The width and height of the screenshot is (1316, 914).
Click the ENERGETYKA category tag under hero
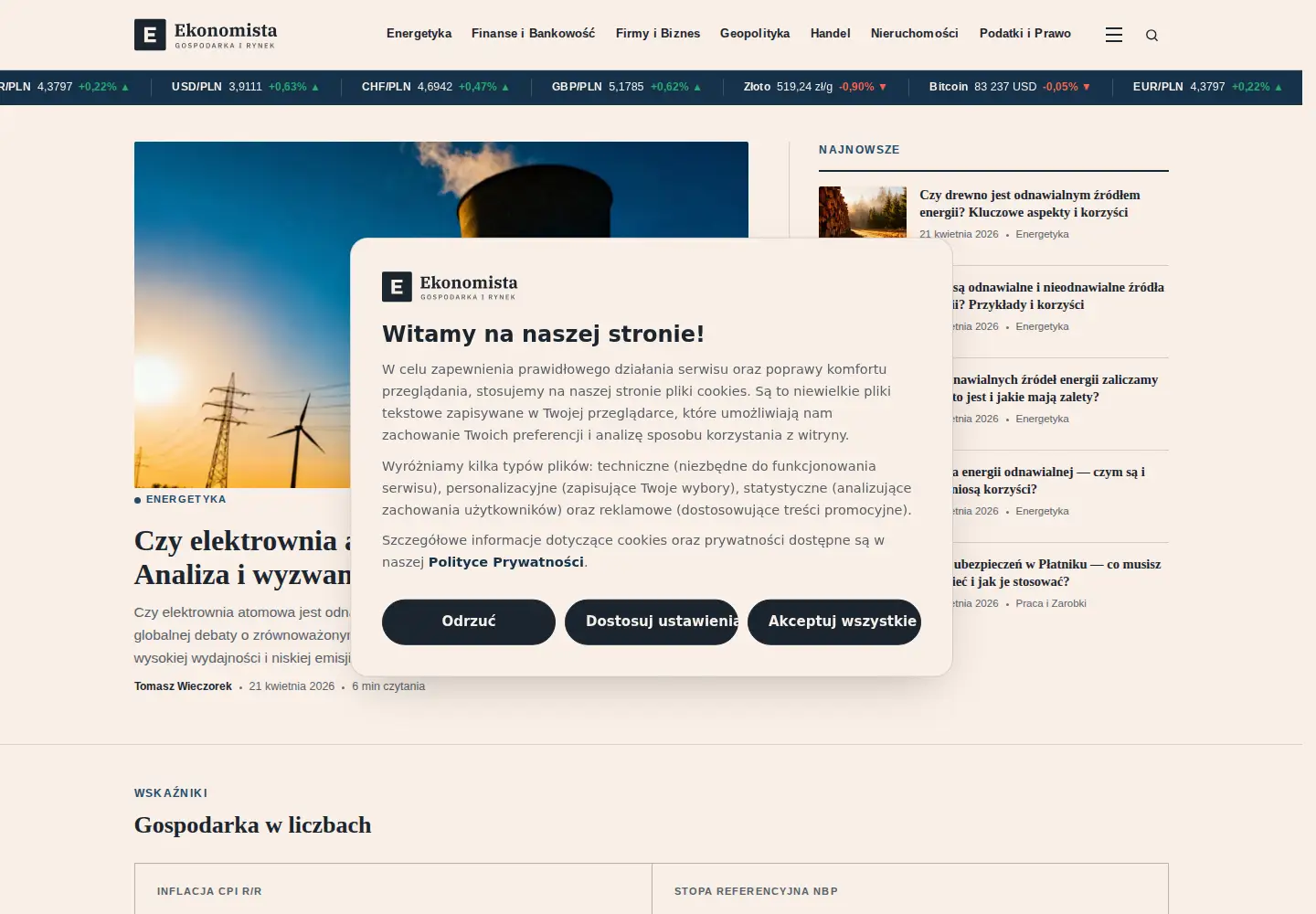pos(186,499)
